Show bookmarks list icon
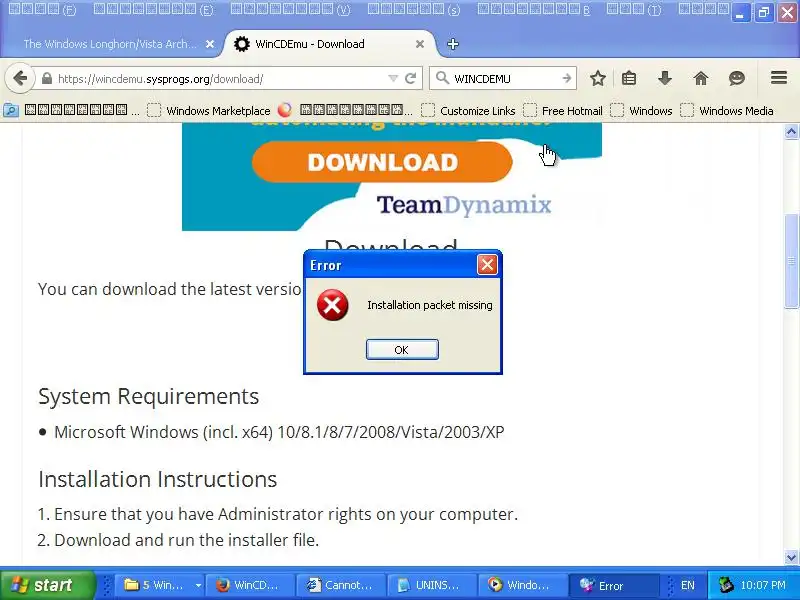 point(629,79)
